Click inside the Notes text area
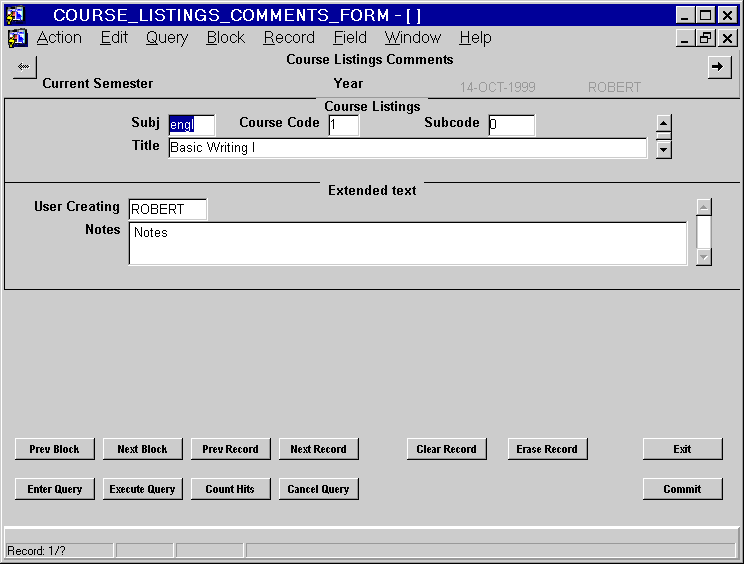The image size is (744, 564). point(408,243)
